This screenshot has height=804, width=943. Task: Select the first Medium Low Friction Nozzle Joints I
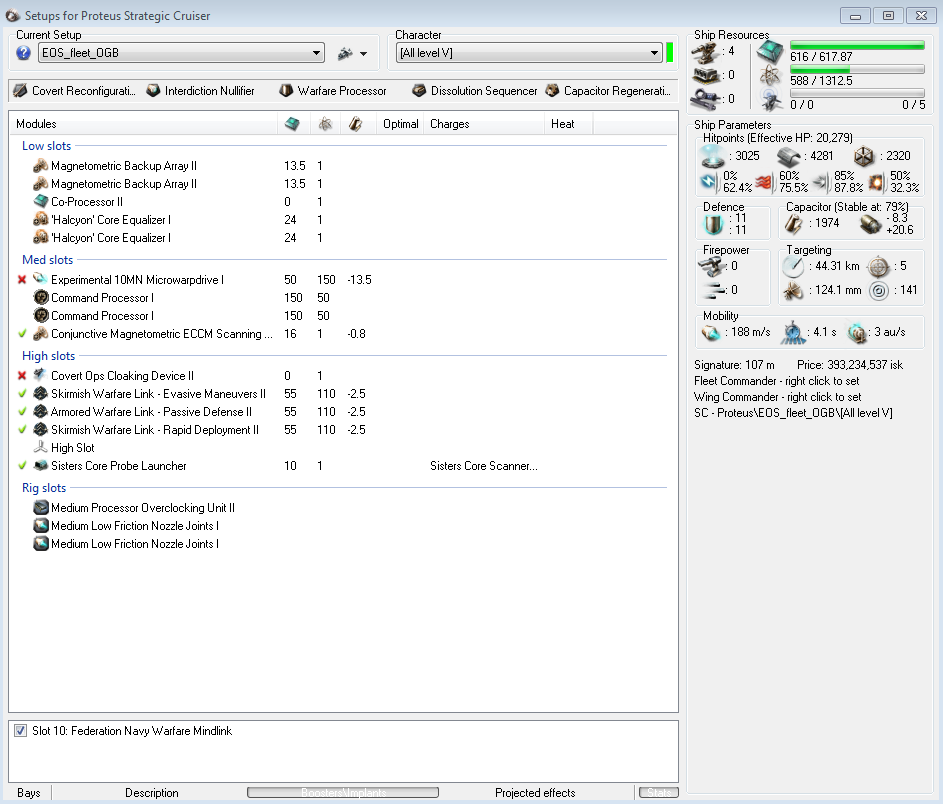(x=343, y=526)
